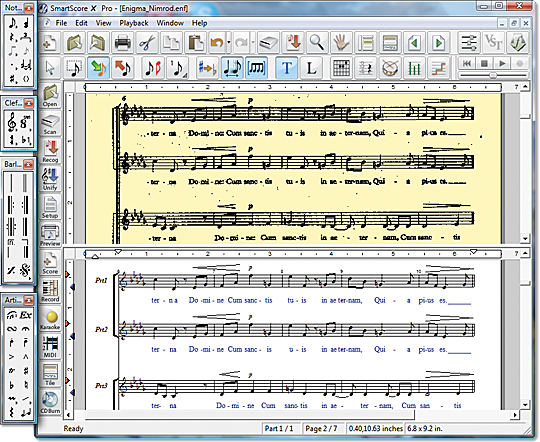Select treble clef in Clef palette
This screenshot has height=442, width=540.
coord(11,122)
